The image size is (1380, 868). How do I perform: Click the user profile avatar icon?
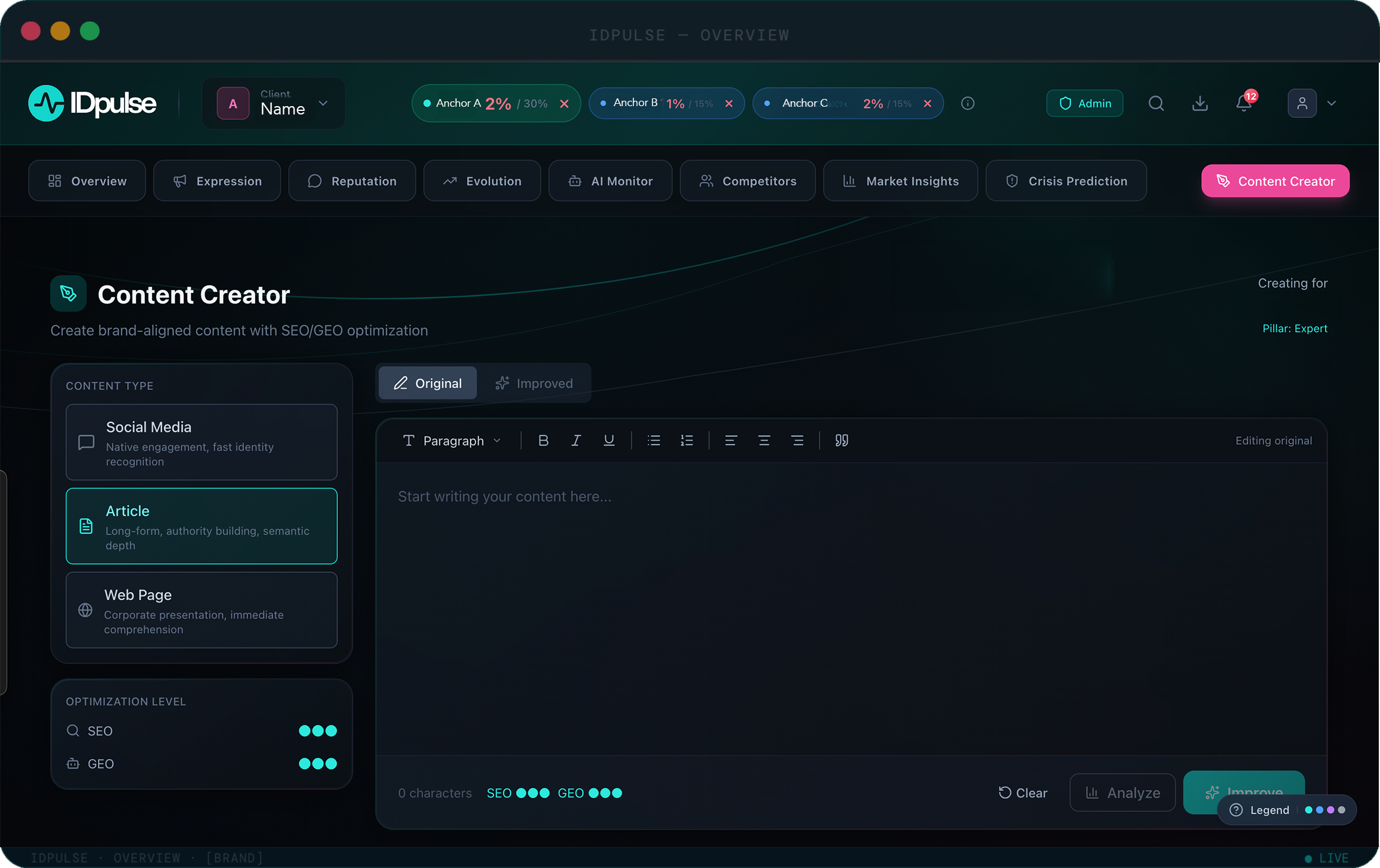[1302, 103]
